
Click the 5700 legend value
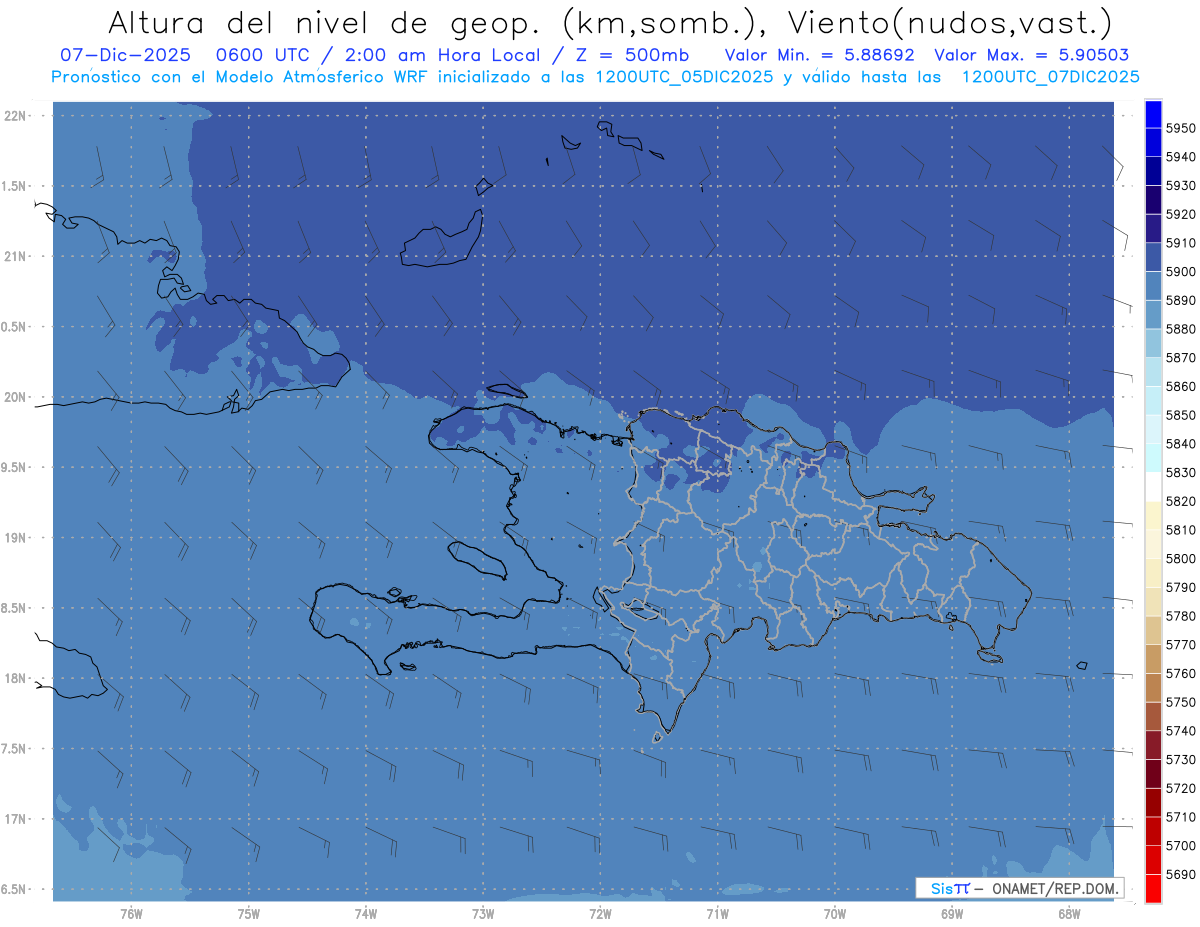pyautogui.click(x=1180, y=846)
